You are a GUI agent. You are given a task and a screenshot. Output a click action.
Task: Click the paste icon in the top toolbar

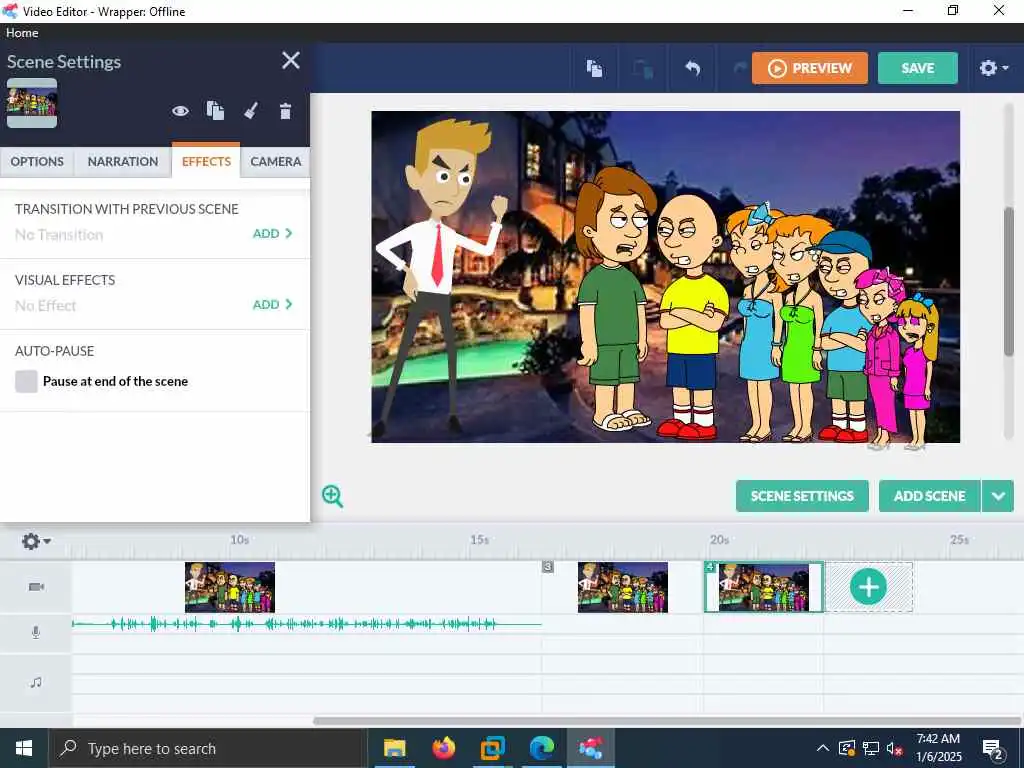(643, 68)
